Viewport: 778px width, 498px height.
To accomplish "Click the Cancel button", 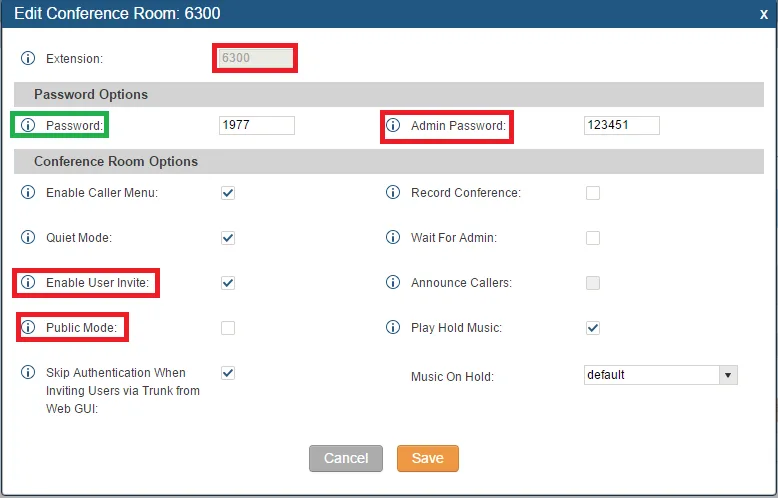I will 346,458.
